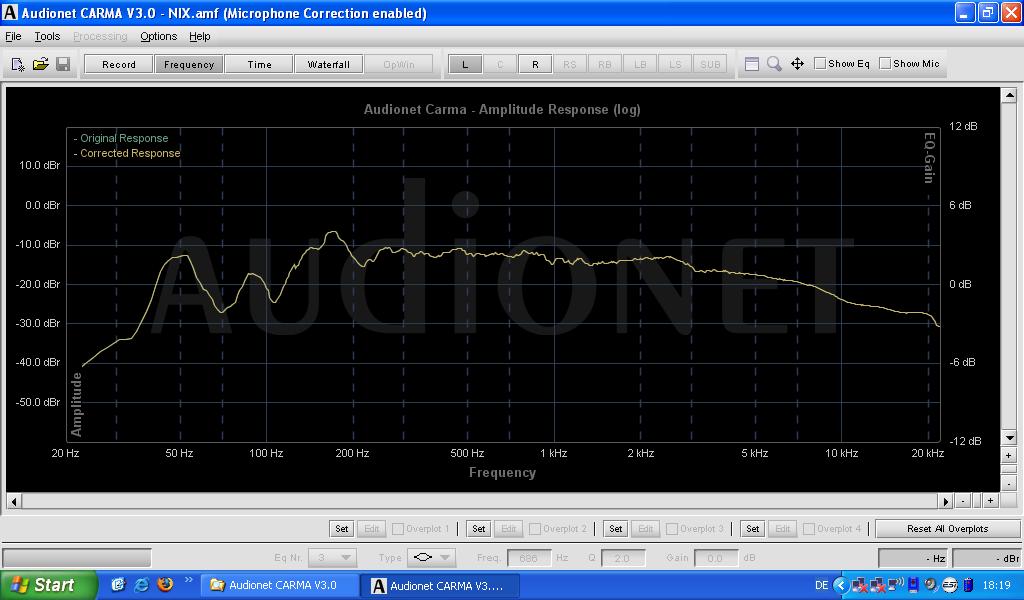Click the Original Response legend entry
Image resolution: width=1024 pixels, height=600 pixels.
click(121, 138)
